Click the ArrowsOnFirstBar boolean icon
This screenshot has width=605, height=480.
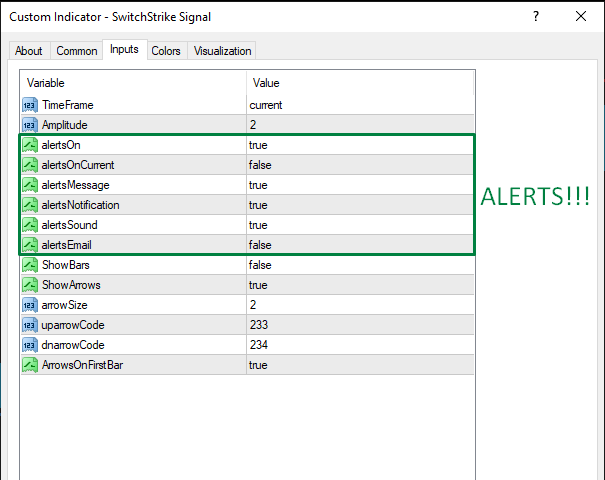(29, 365)
